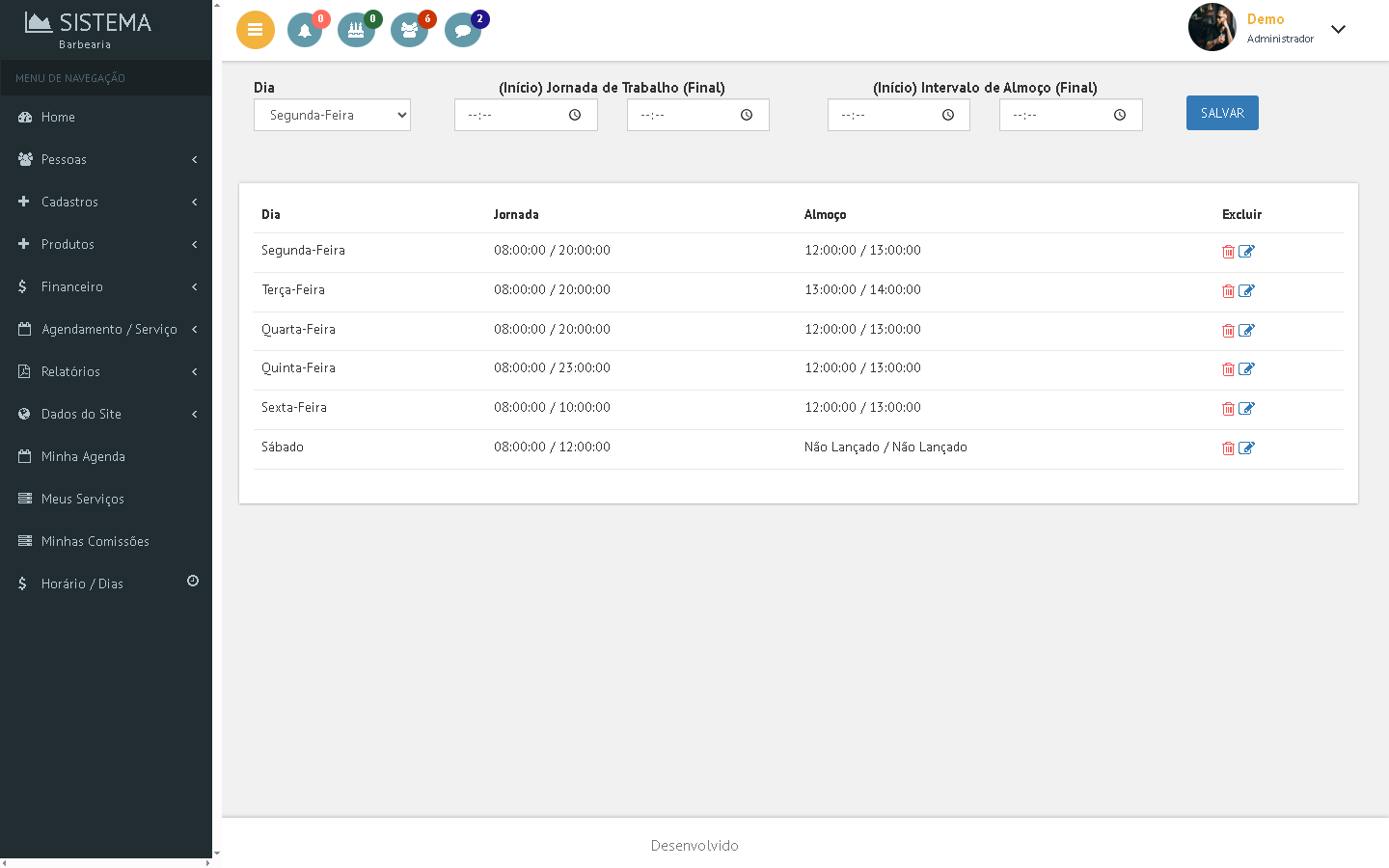The height and width of the screenshot is (868, 1389).
Task: Click the SALVAR button
Action: (1221, 113)
